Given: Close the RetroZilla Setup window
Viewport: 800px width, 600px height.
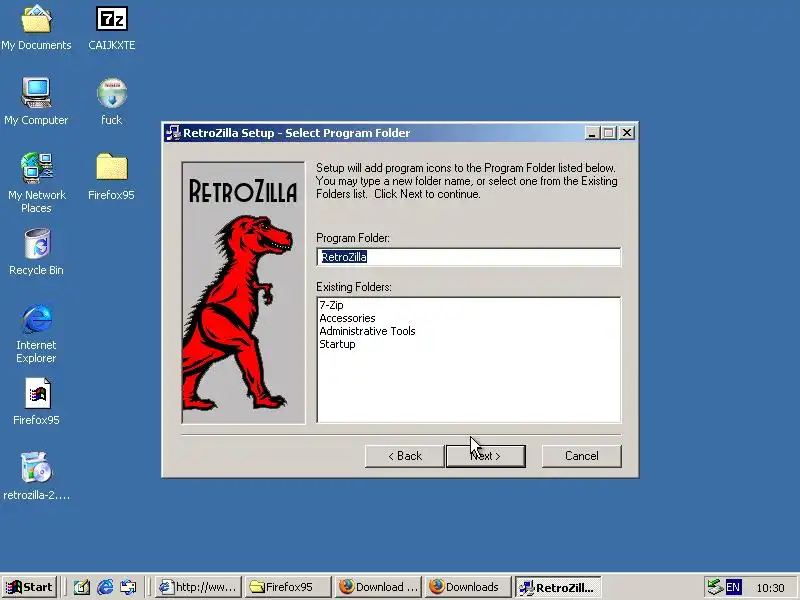Looking at the screenshot, I should click(x=627, y=133).
